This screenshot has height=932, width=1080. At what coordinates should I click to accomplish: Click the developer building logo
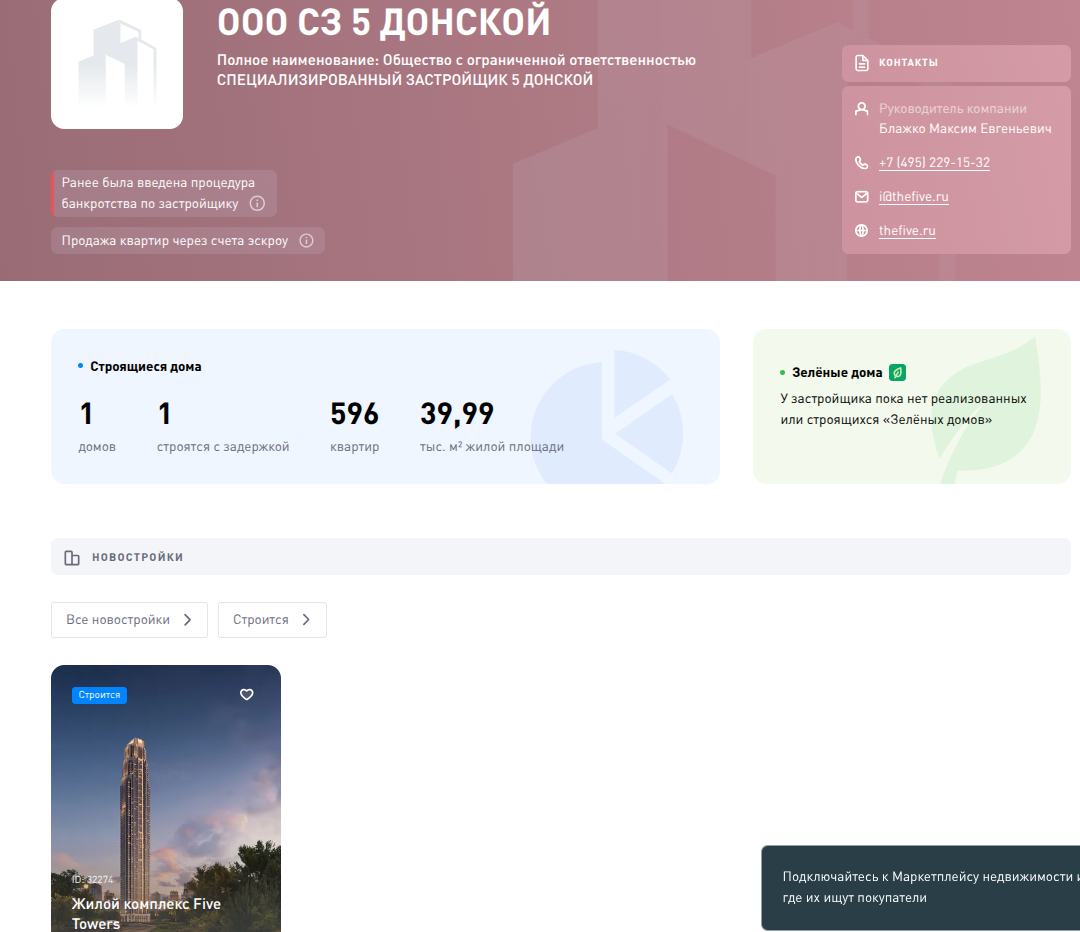pos(117,64)
